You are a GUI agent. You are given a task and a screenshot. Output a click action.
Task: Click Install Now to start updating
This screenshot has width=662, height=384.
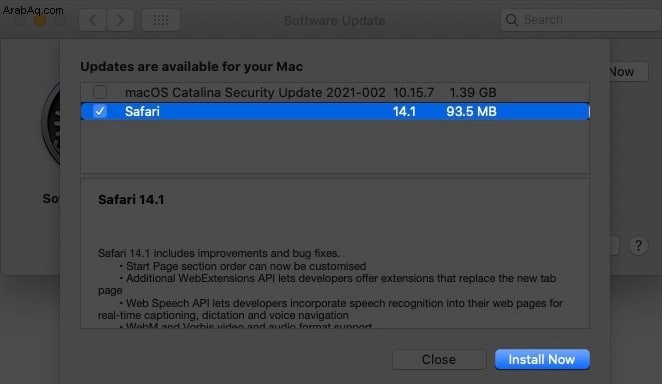pos(542,360)
